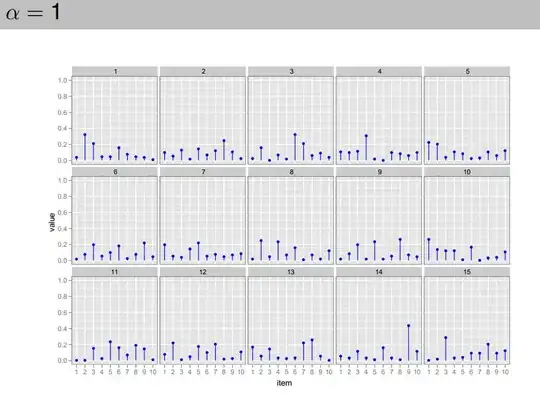Click the item 8 peak point in panel 13
This screenshot has height=397, width=540.
point(312,340)
